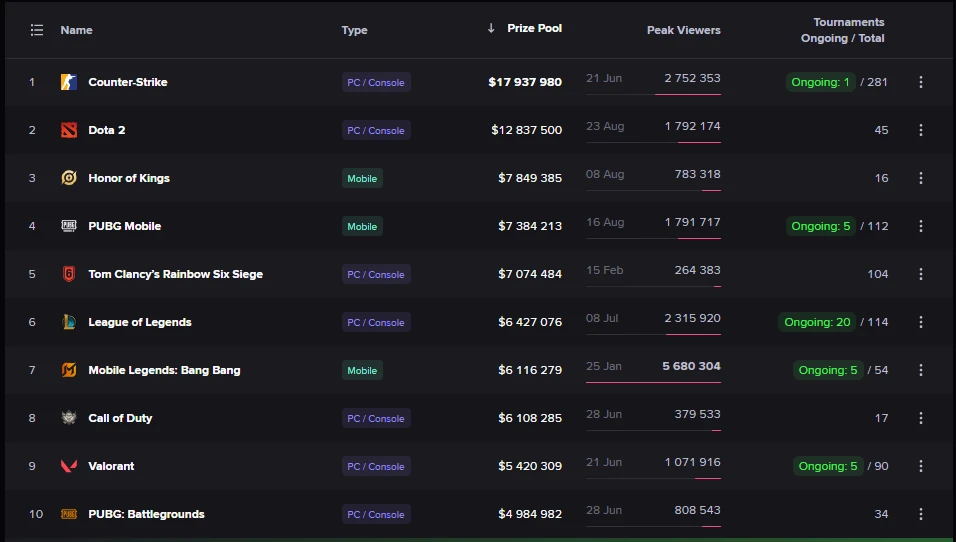Click the list view icon in header
The width and height of the screenshot is (956, 542).
click(x=37, y=30)
